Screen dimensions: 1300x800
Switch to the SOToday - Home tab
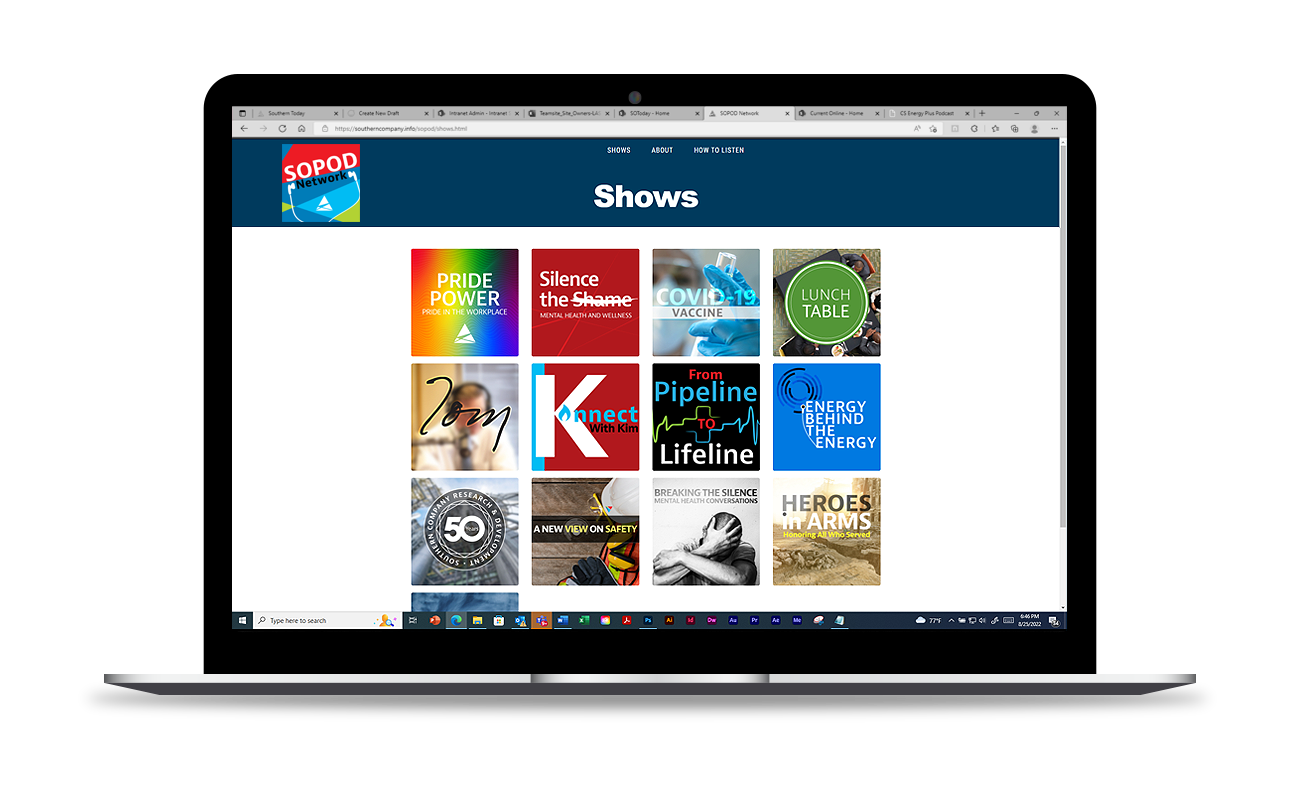658,114
